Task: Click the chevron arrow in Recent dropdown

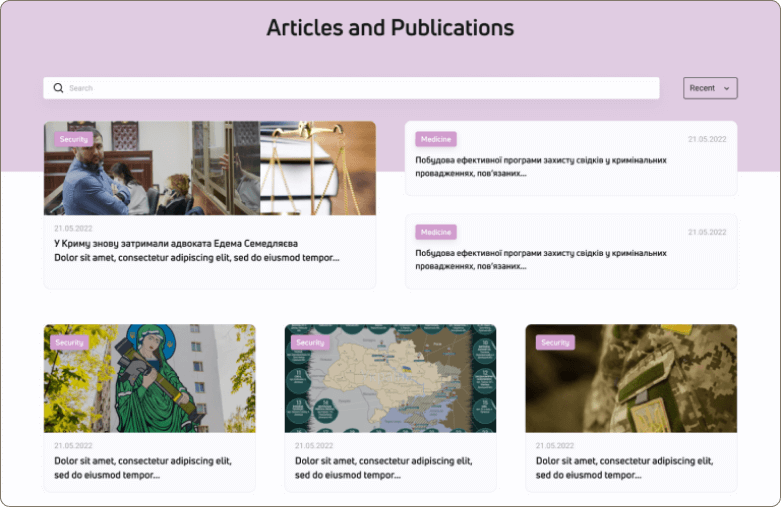Action: (727, 89)
